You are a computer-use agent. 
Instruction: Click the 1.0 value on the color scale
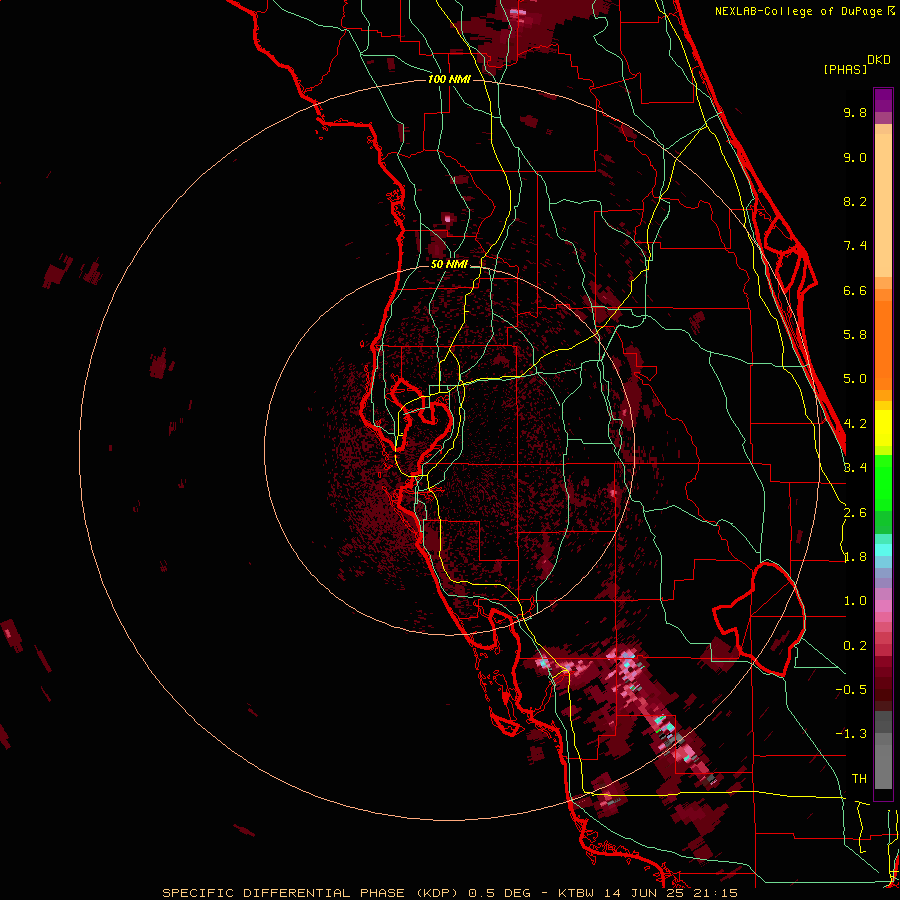tap(855, 601)
